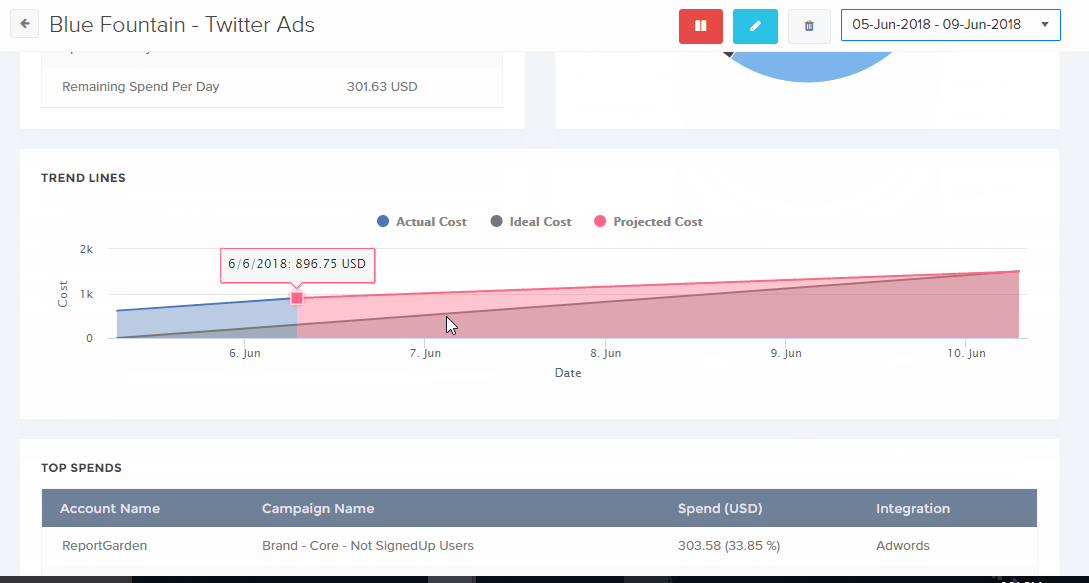Click the 6/6/2018: 896.75 USD tooltip
The image size is (1089, 583).
(x=297, y=265)
